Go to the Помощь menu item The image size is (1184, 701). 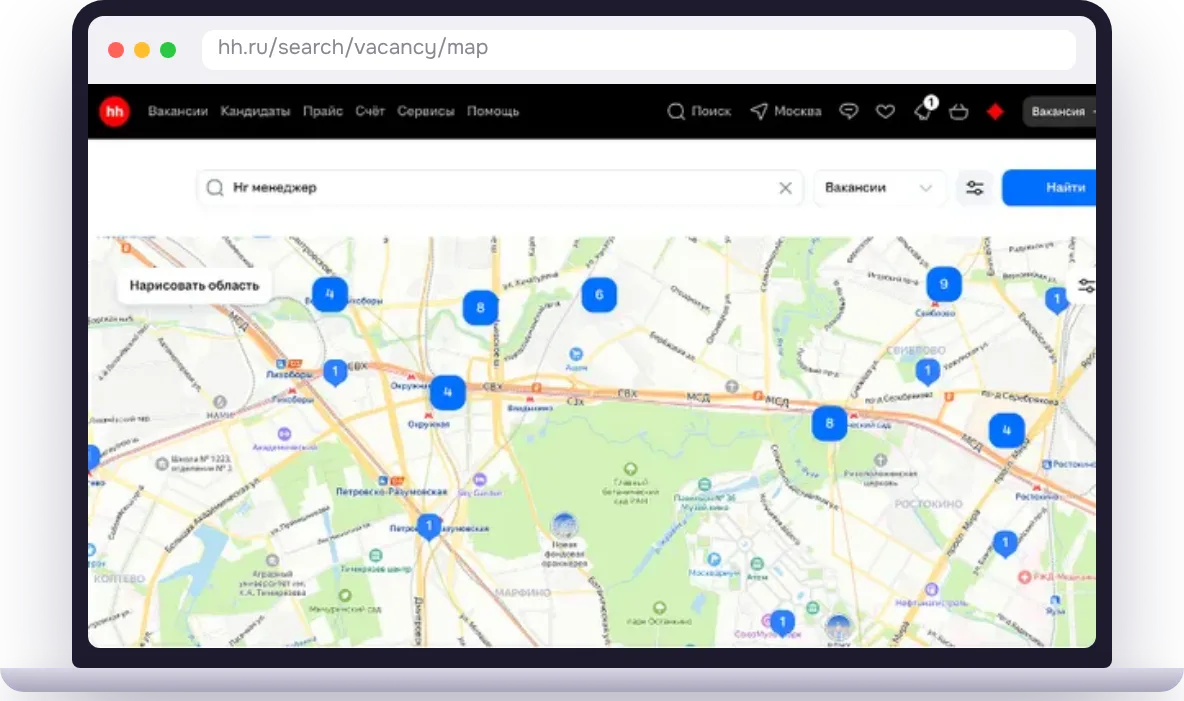493,111
